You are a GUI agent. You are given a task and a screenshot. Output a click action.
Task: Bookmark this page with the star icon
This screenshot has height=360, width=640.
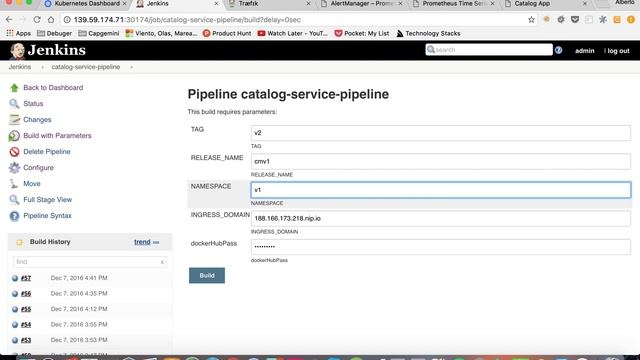point(531,20)
